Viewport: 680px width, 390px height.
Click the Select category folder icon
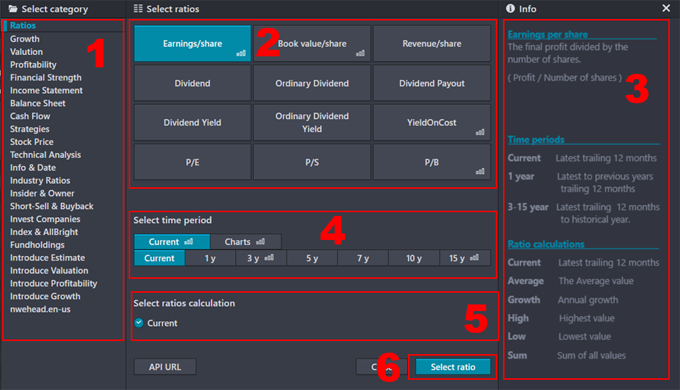13,9
